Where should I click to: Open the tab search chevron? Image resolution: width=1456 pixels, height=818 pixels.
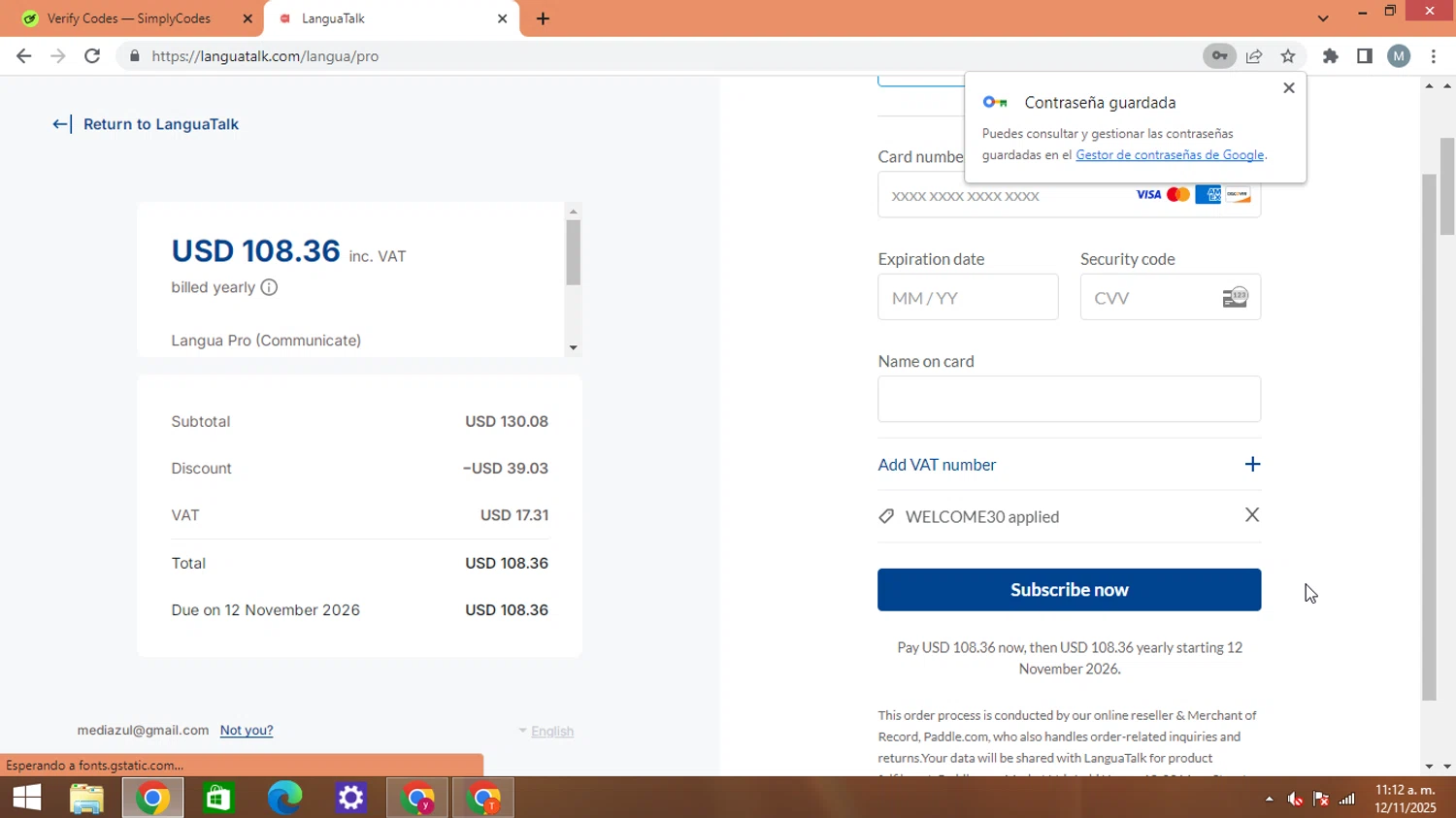(x=1323, y=18)
